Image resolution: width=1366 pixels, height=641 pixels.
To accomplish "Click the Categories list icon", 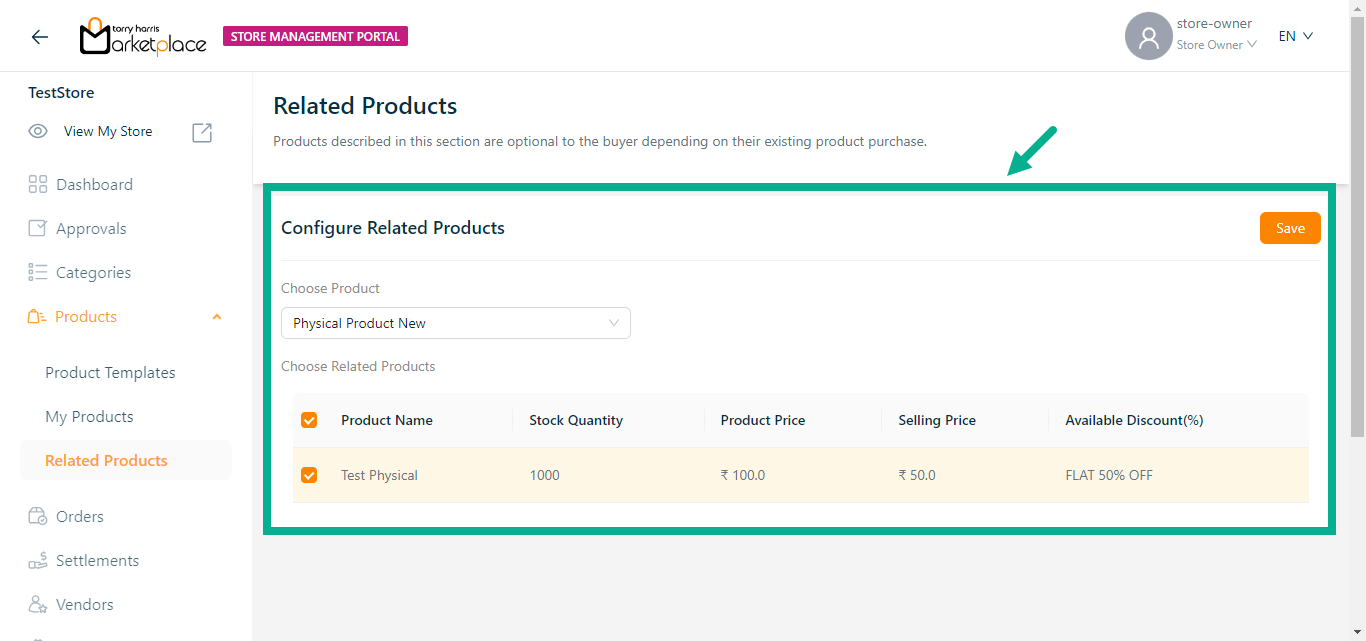I will [38, 272].
